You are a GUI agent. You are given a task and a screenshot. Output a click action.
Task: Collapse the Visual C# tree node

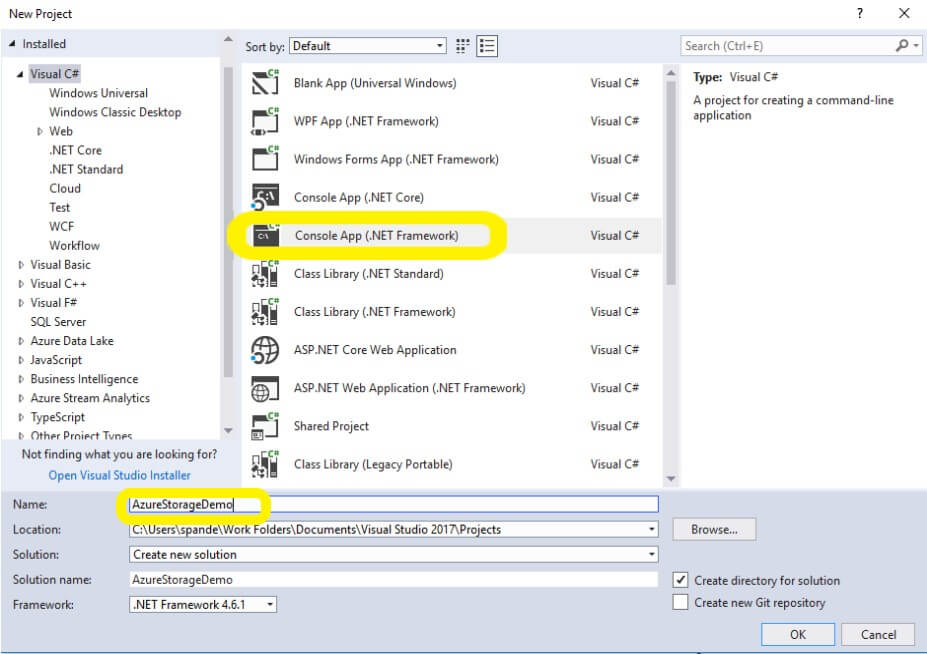click(x=20, y=74)
